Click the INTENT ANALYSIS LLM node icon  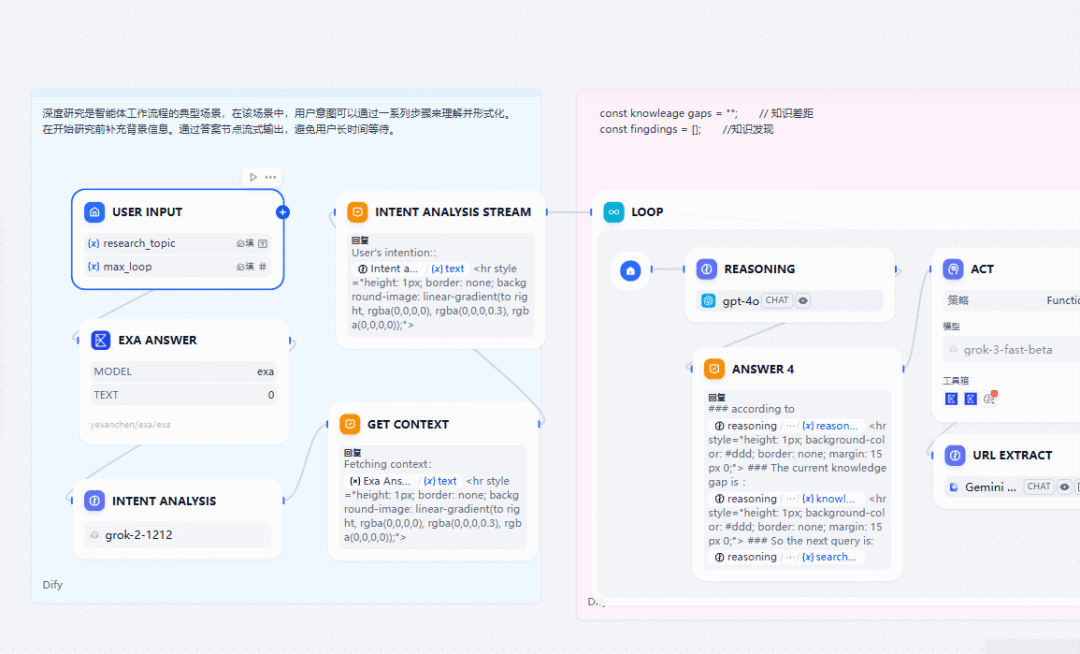click(94, 500)
